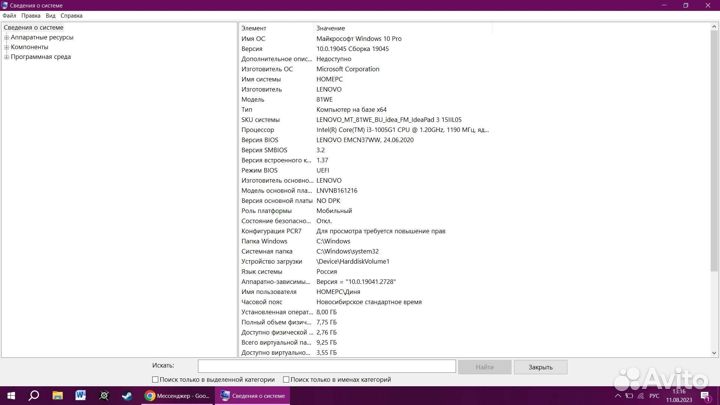This screenshot has height=405, width=720.
Task: Select the Режим BIOS row
Action: pos(365,170)
